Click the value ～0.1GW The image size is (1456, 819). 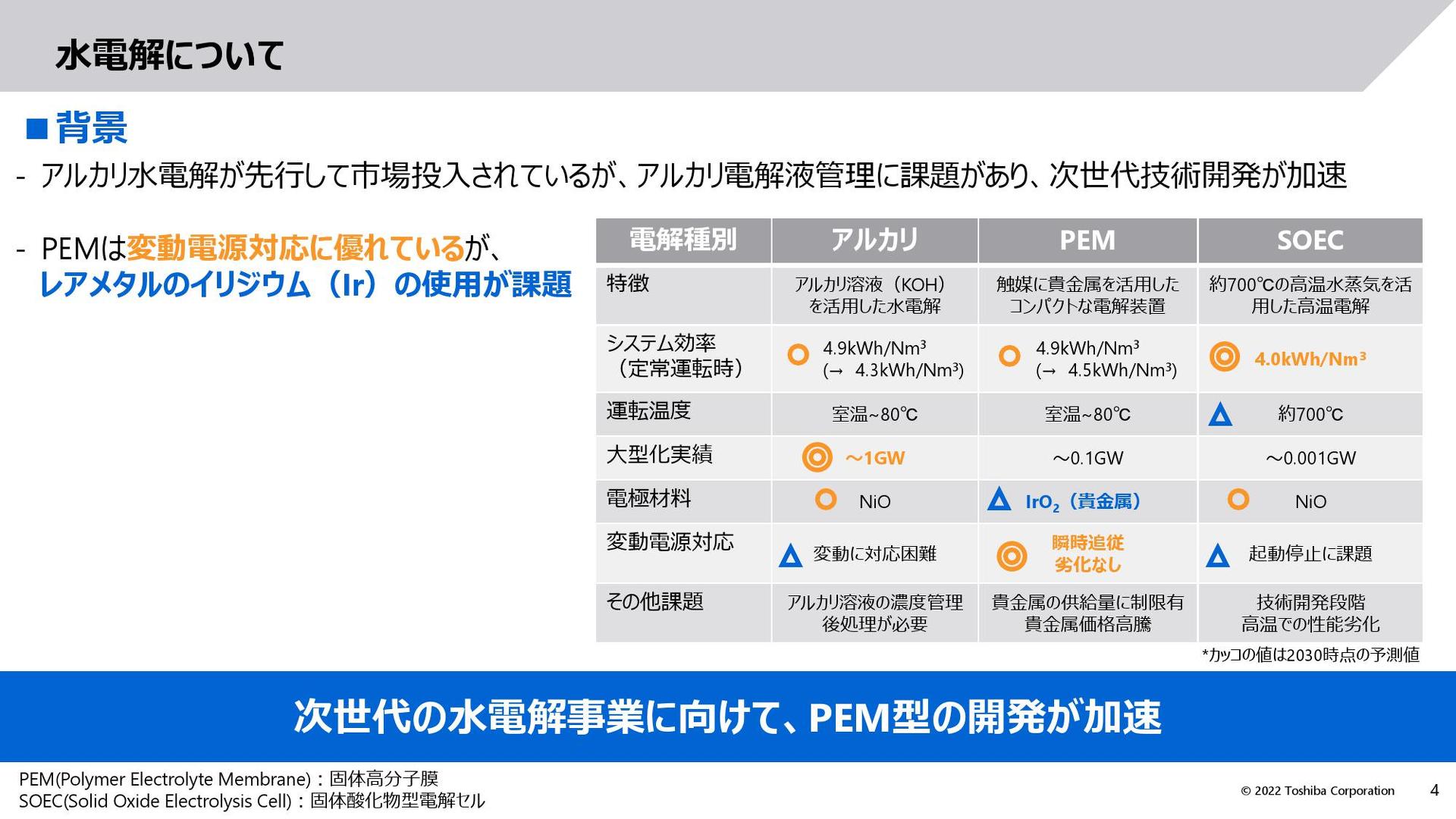point(1087,458)
